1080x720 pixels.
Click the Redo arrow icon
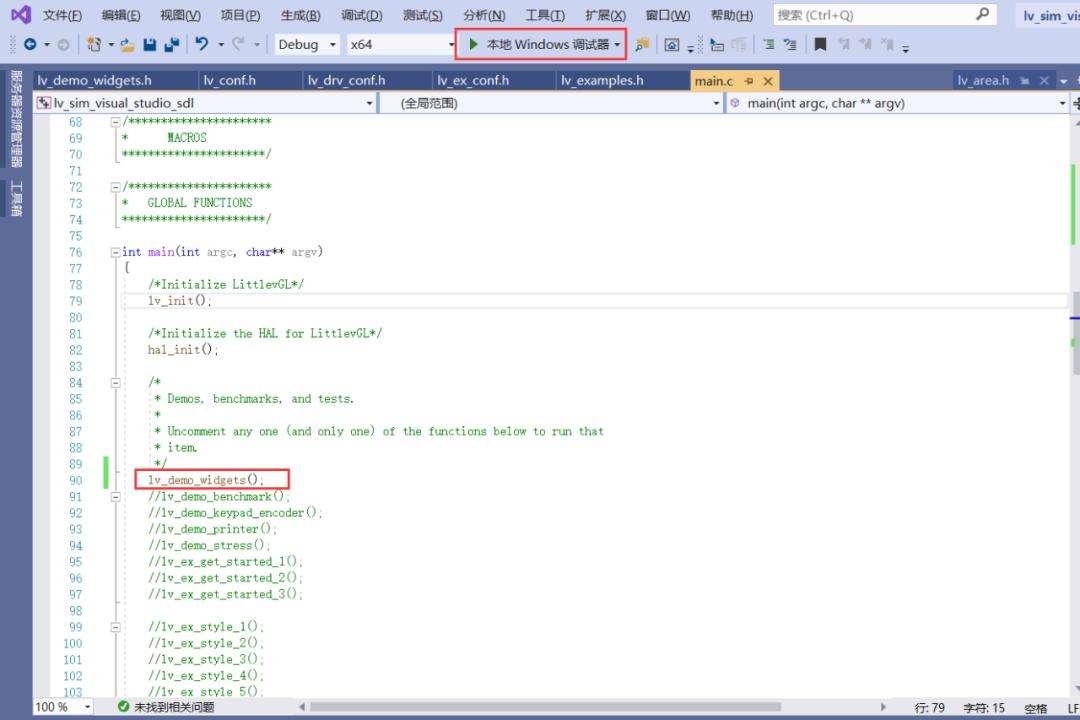(238, 44)
